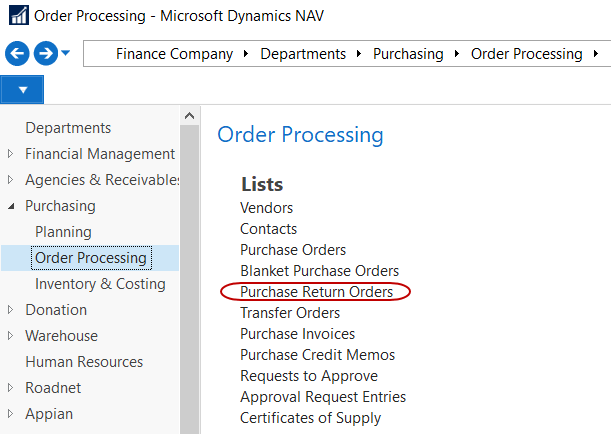The height and width of the screenshot is (434, 611).
Task: Expand the Agencies & Receivables node
Action: coord(11,180)
